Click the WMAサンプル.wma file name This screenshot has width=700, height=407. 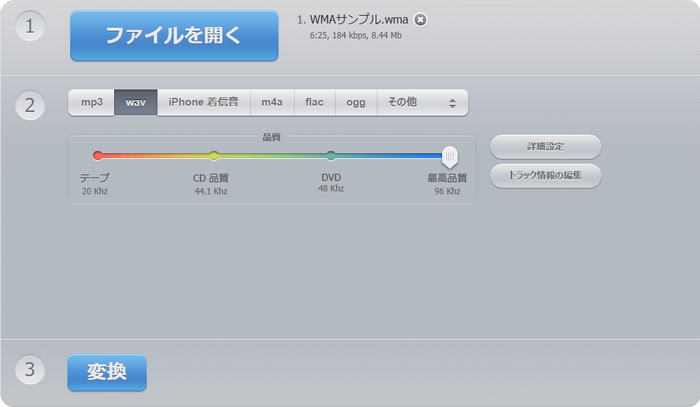point(358,20)
